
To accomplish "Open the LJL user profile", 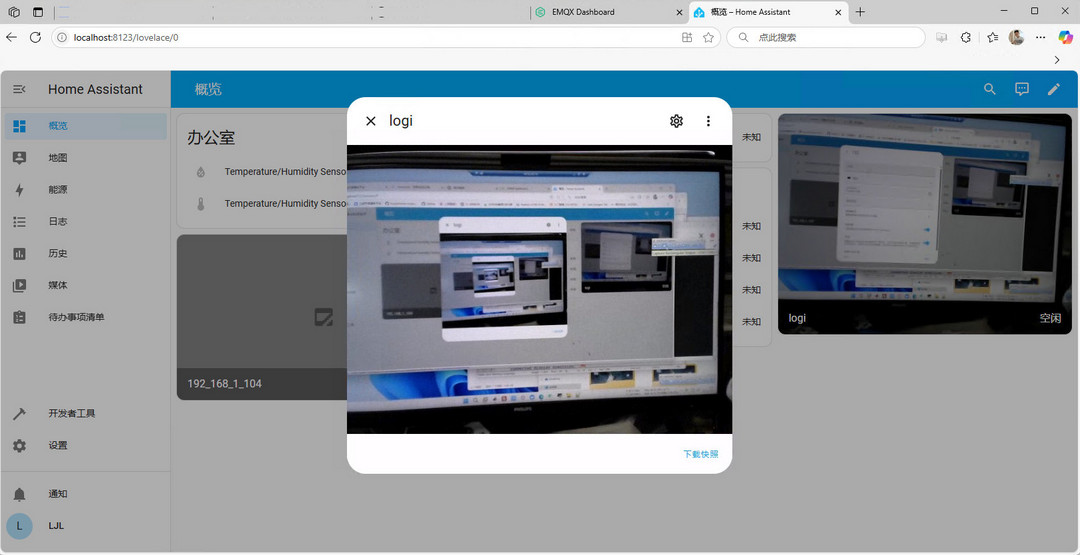I will pyautogui.click(x=56, y=526).
